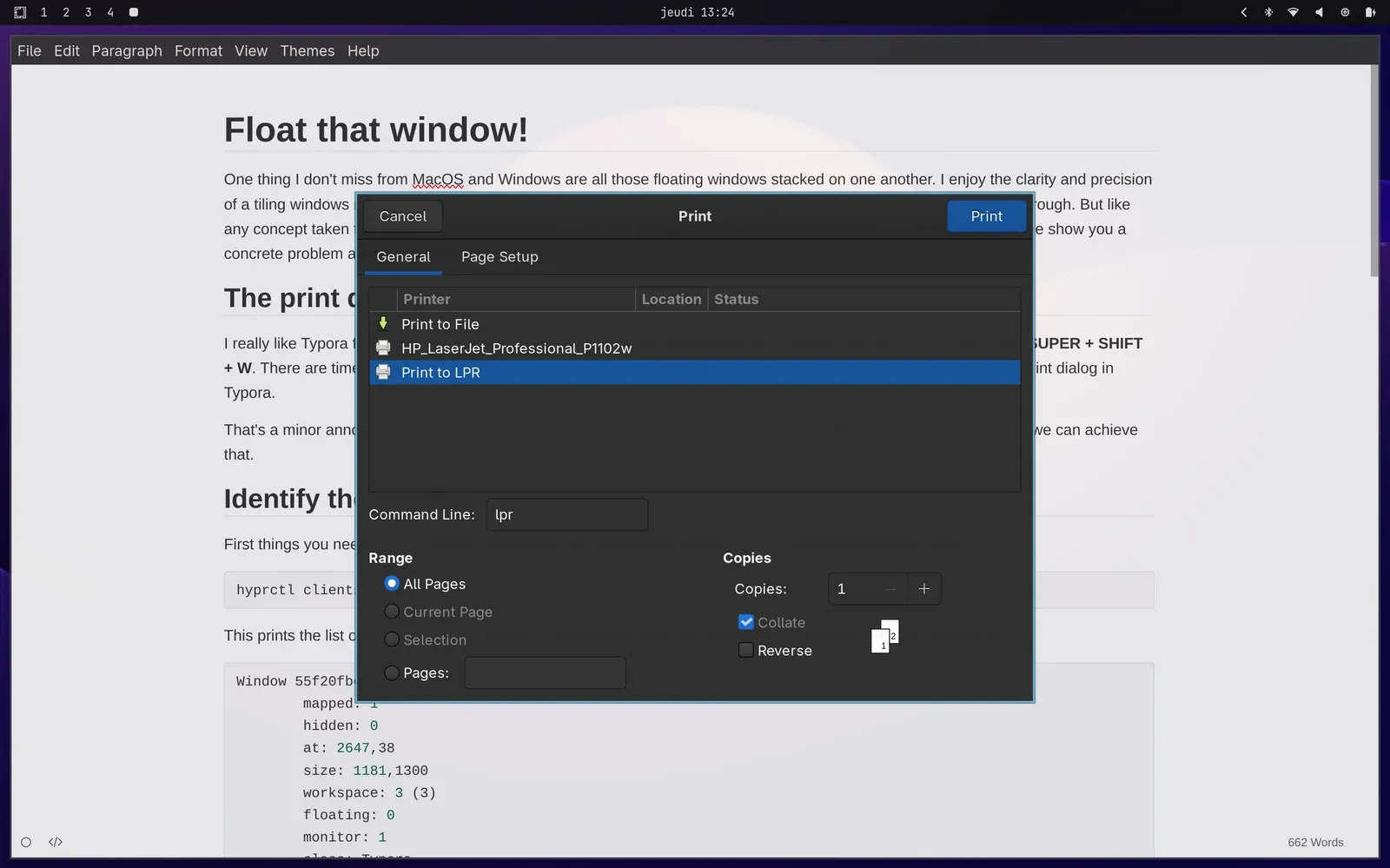Click the collate page-order preview icon
1390x868 pixels.
(x=884, y=636)
